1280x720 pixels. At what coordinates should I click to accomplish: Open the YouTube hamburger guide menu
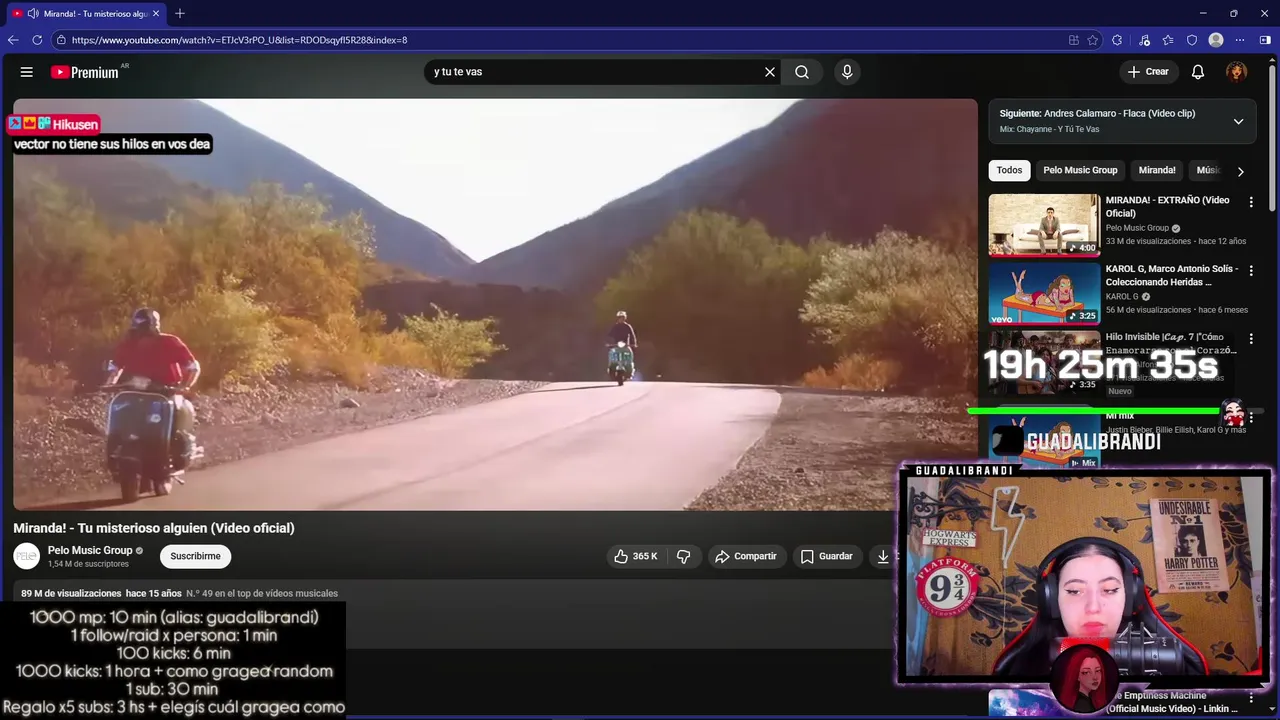27,72
